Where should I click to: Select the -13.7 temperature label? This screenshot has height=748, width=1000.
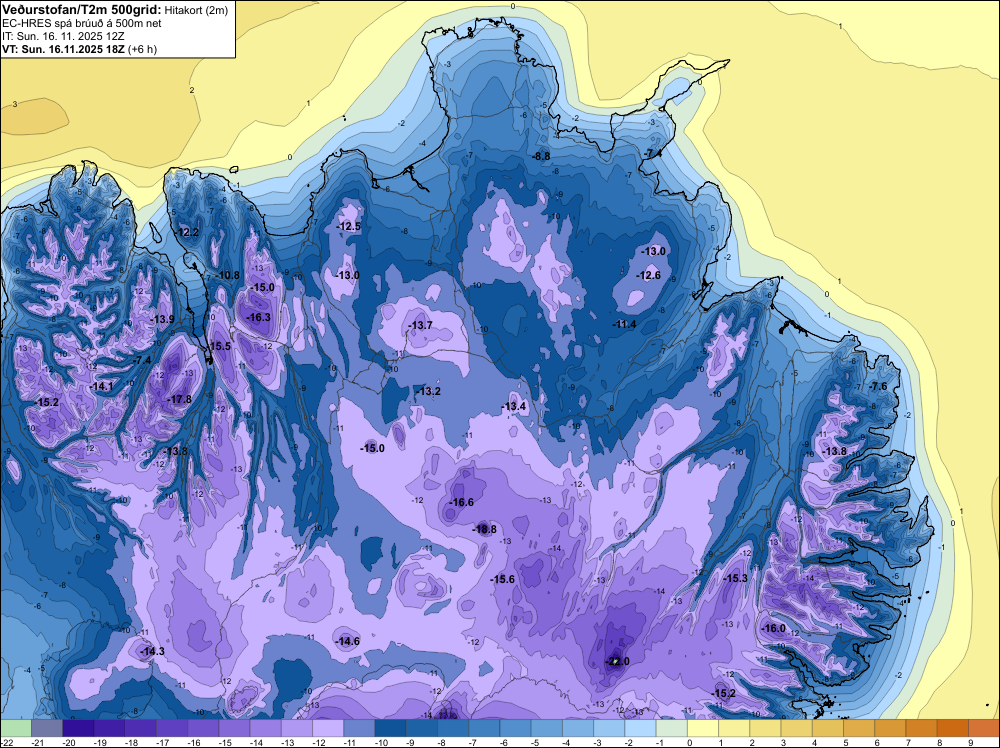point(420,325)
